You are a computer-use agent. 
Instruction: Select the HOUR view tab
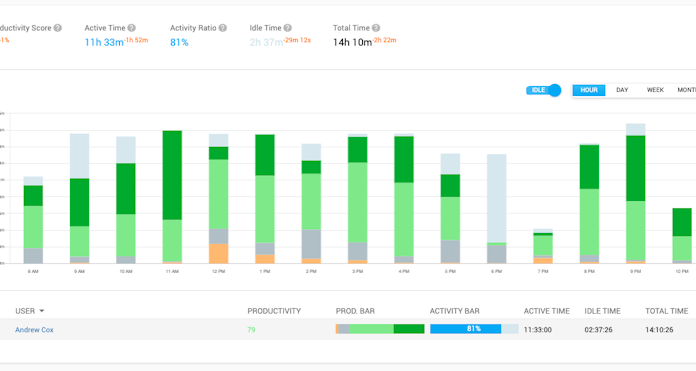point(589,90)
